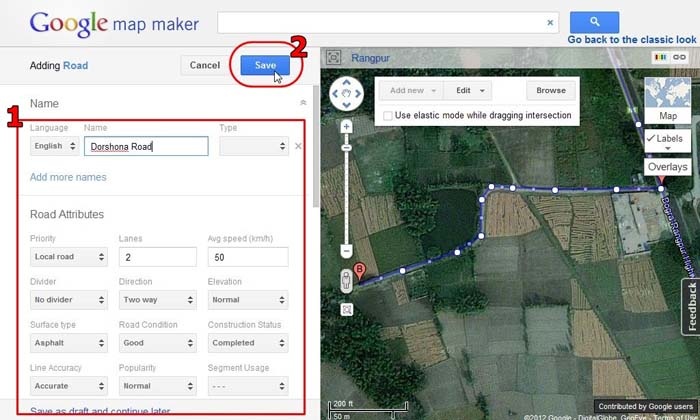
Task: Open the Overlays menu
Action: tap(667, 167)
